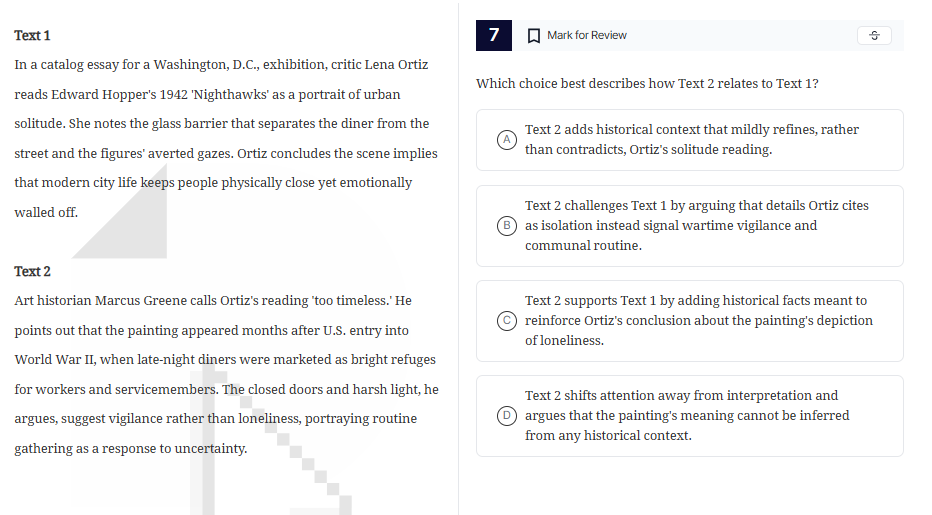Screen dimensions: 932x515
Task: Click answer text about mildly refining Ortiz's reading
Action: 691,140
